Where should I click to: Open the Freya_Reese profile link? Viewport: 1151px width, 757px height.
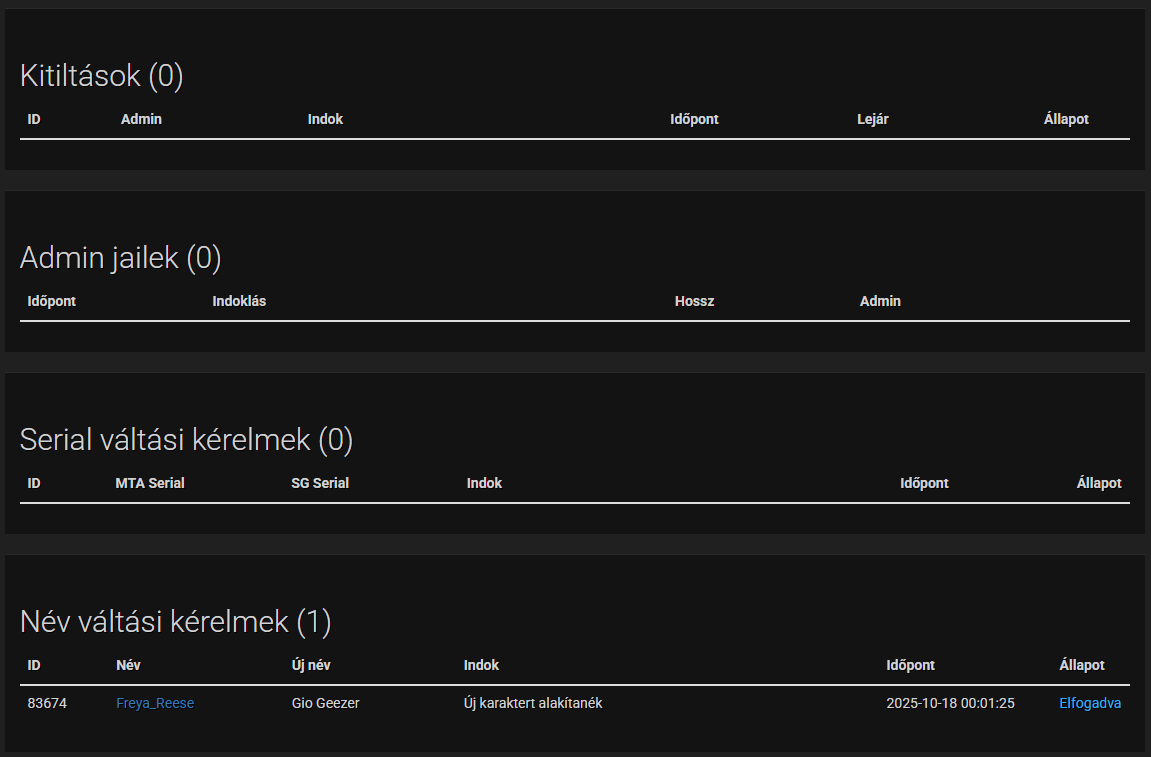click(155, 703)
